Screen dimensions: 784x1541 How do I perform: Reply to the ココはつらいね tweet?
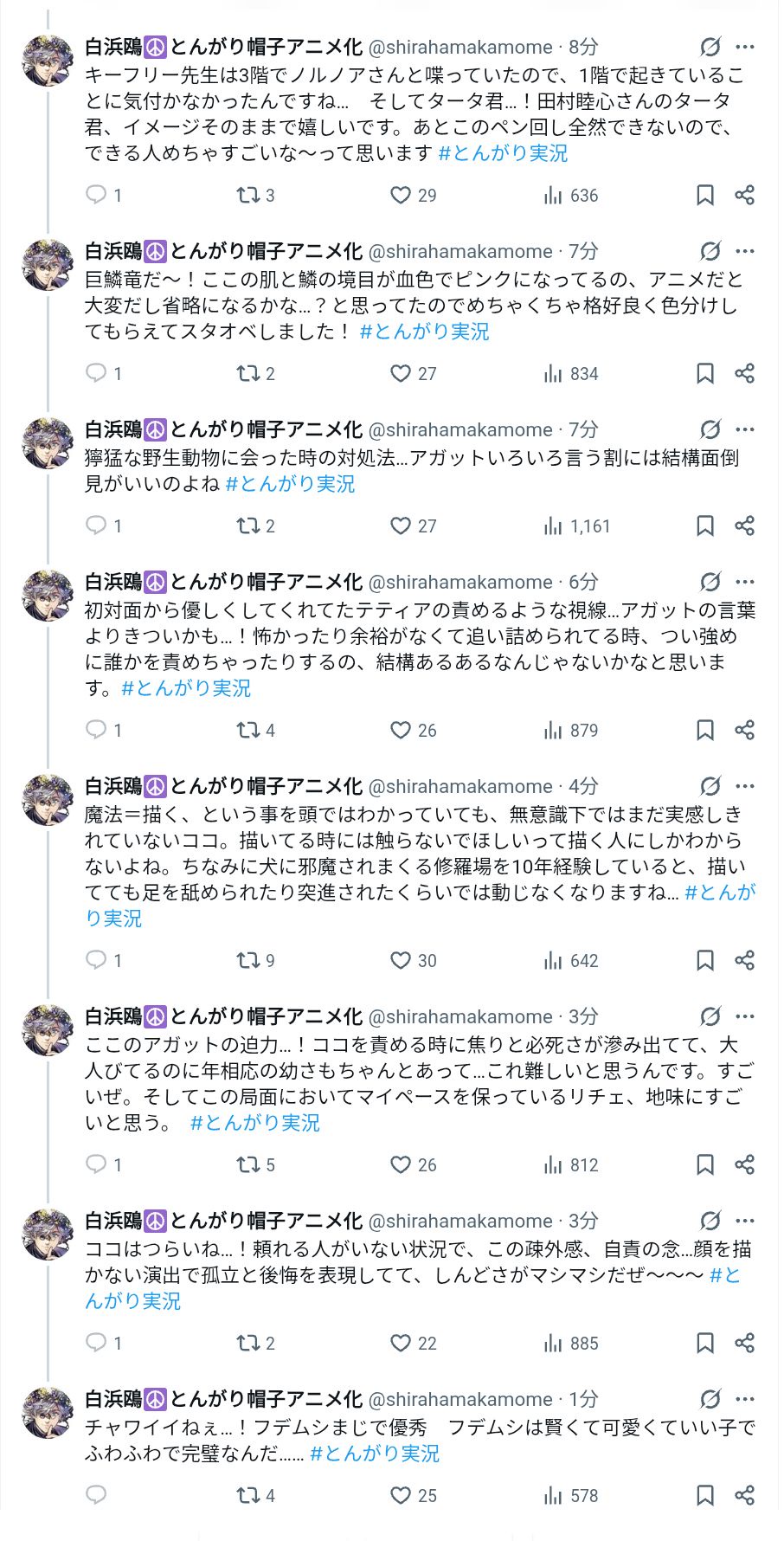(x=96, y=1343)
